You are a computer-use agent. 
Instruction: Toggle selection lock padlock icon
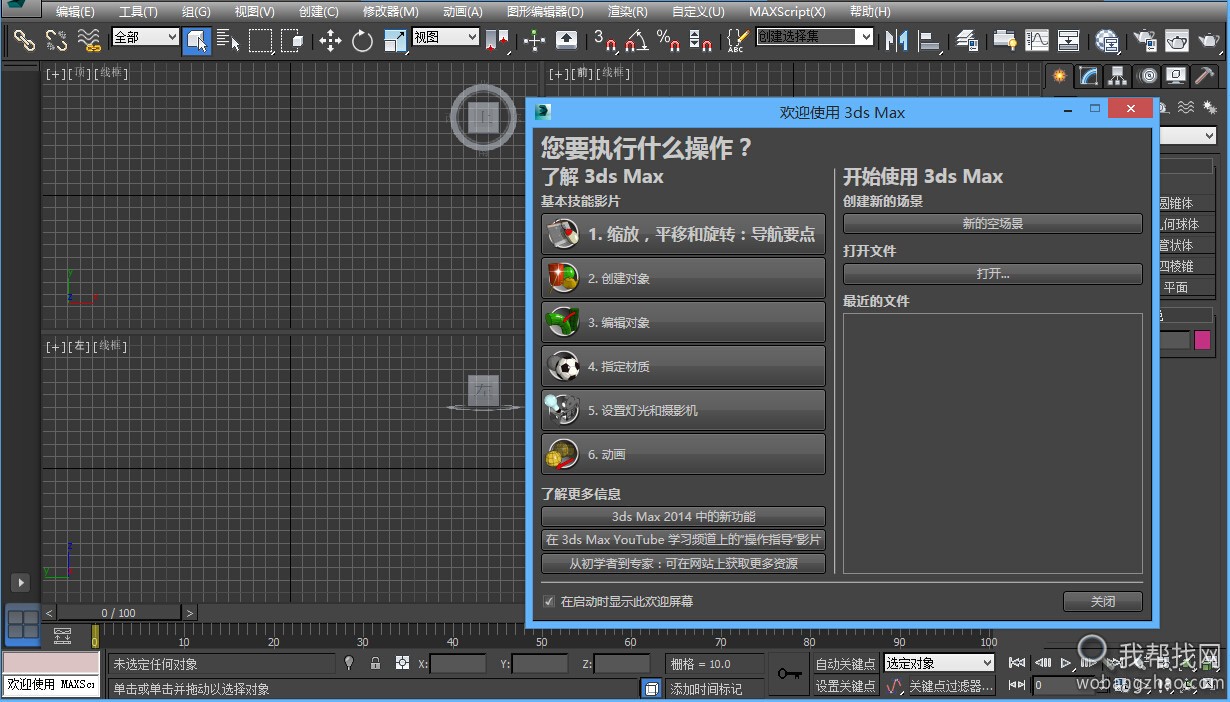tap(375, 663)
